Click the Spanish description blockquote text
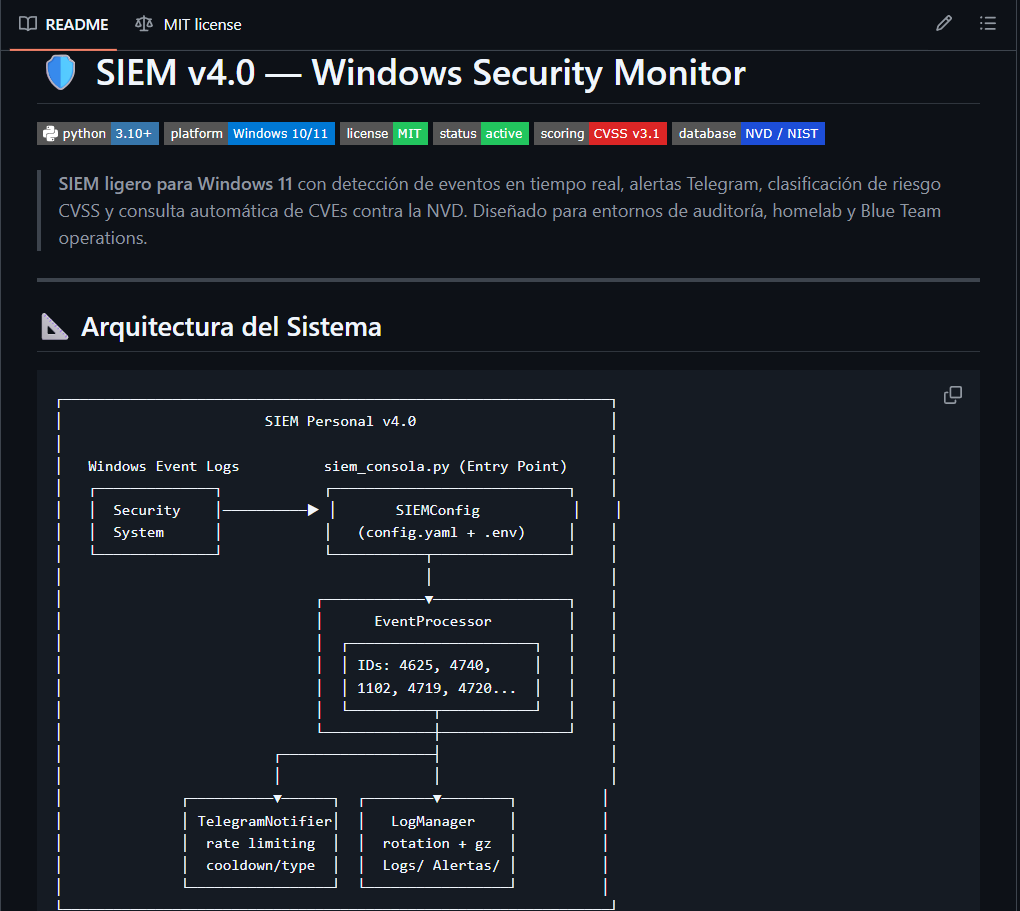The height and width of the screenshot is (911, 1020). 500,211
